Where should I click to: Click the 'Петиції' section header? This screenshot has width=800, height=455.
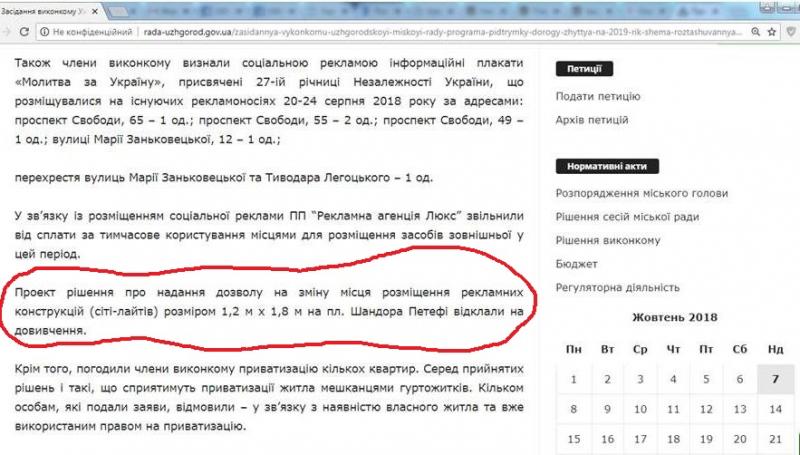coord(584,69)
